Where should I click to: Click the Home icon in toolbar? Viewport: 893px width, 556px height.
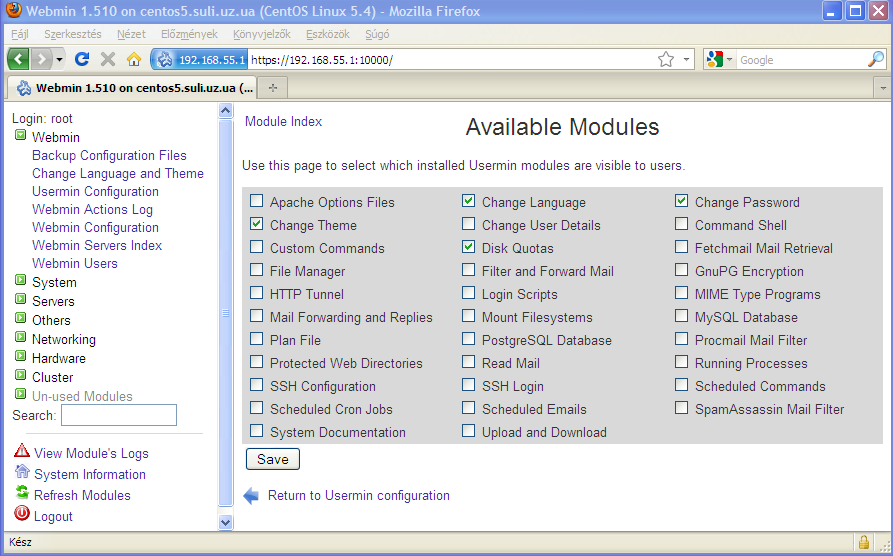pos(133,59)
